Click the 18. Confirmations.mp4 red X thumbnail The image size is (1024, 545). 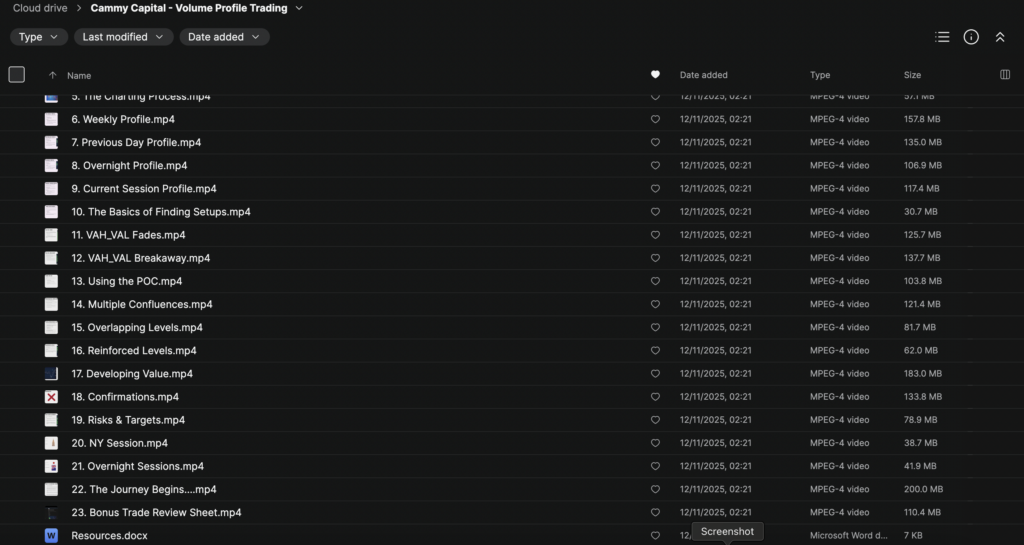pyautogui.click(x=51, y=397)
